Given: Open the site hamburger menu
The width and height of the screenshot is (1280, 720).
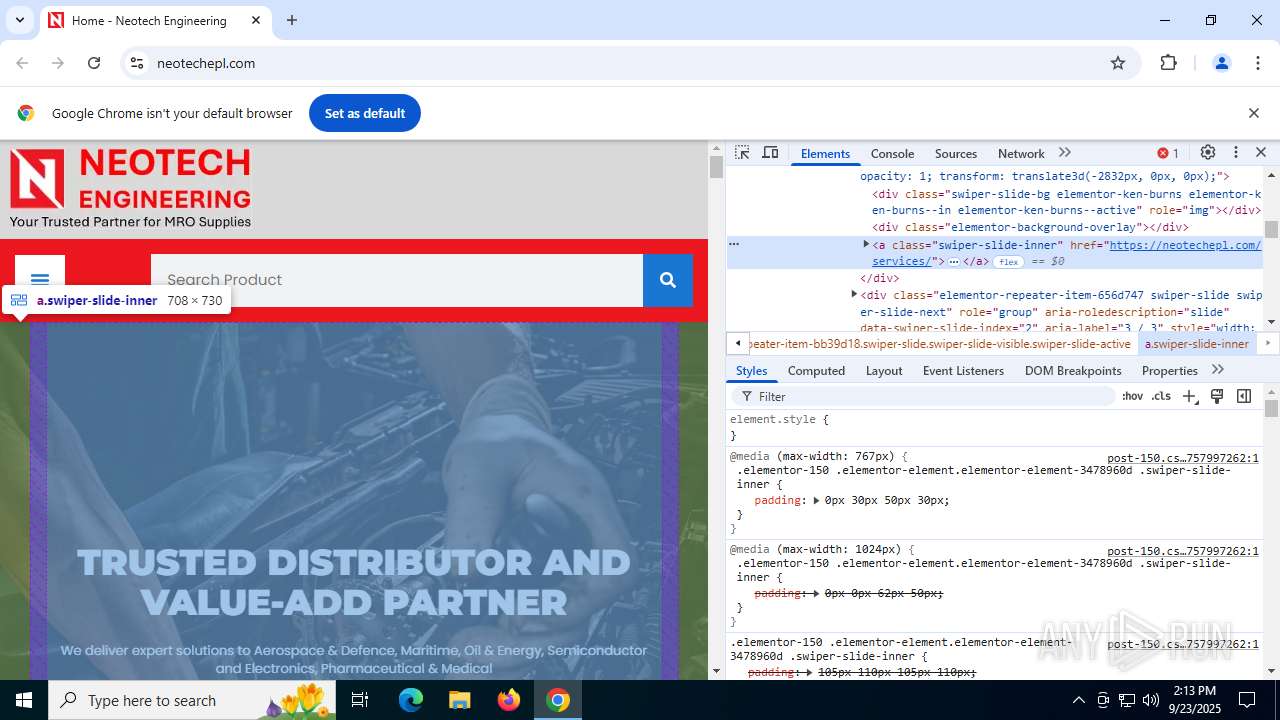Looking at the screenshot, I should pos(40,280).
